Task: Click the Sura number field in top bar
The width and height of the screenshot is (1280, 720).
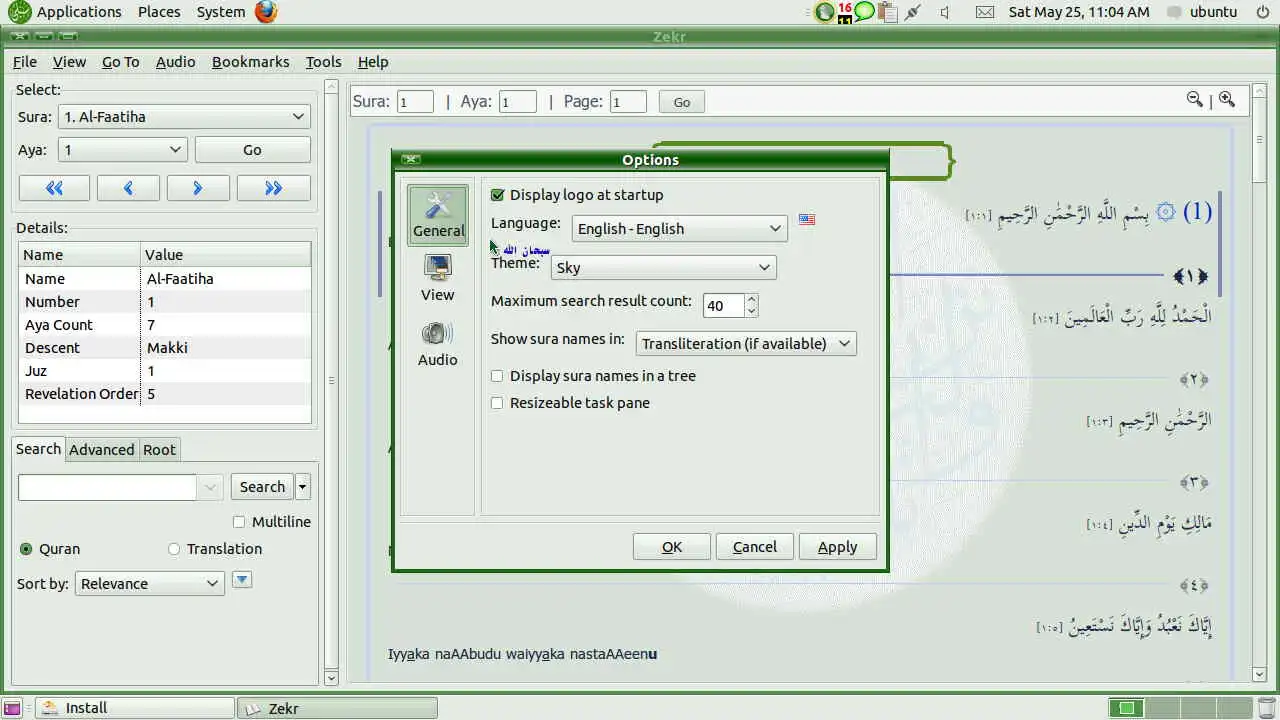Action: (x=415, y=102)
